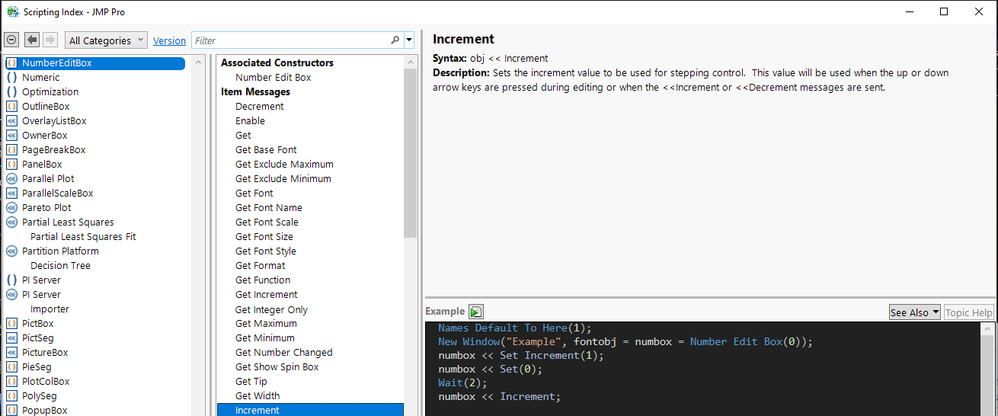
Task: Click the search magnifier icon in filter
Action: [395, 40]
